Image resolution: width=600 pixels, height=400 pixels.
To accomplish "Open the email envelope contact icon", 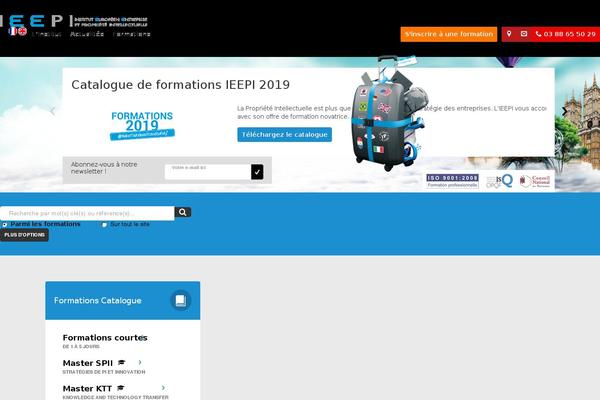I will [524, 34].
